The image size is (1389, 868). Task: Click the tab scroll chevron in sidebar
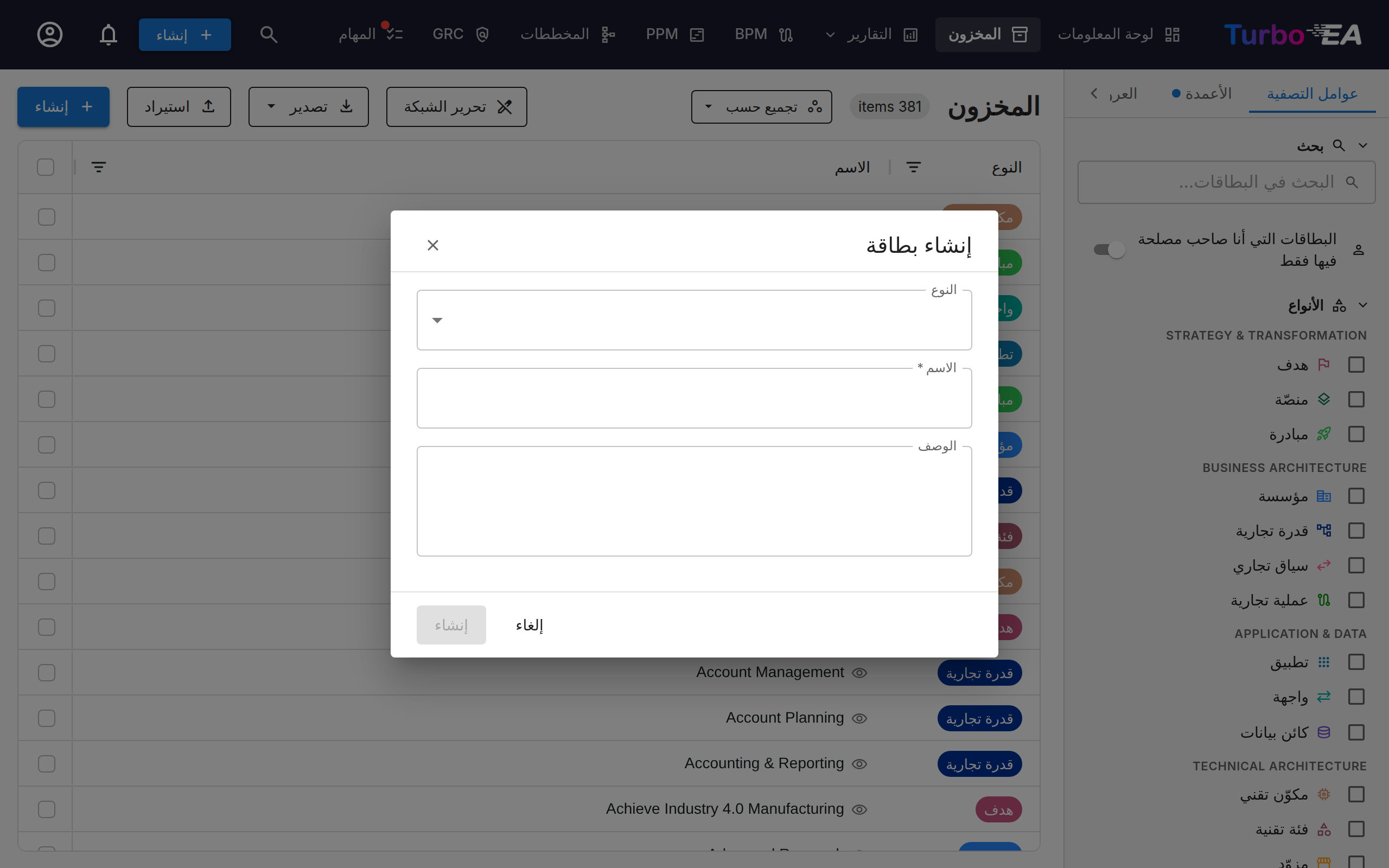(x=1094, y=93)
